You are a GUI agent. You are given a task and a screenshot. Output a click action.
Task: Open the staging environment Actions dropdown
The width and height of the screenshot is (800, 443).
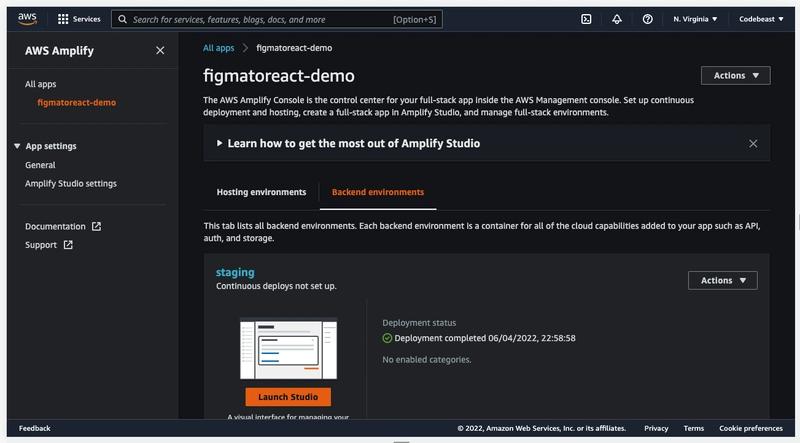pos(723,280)
